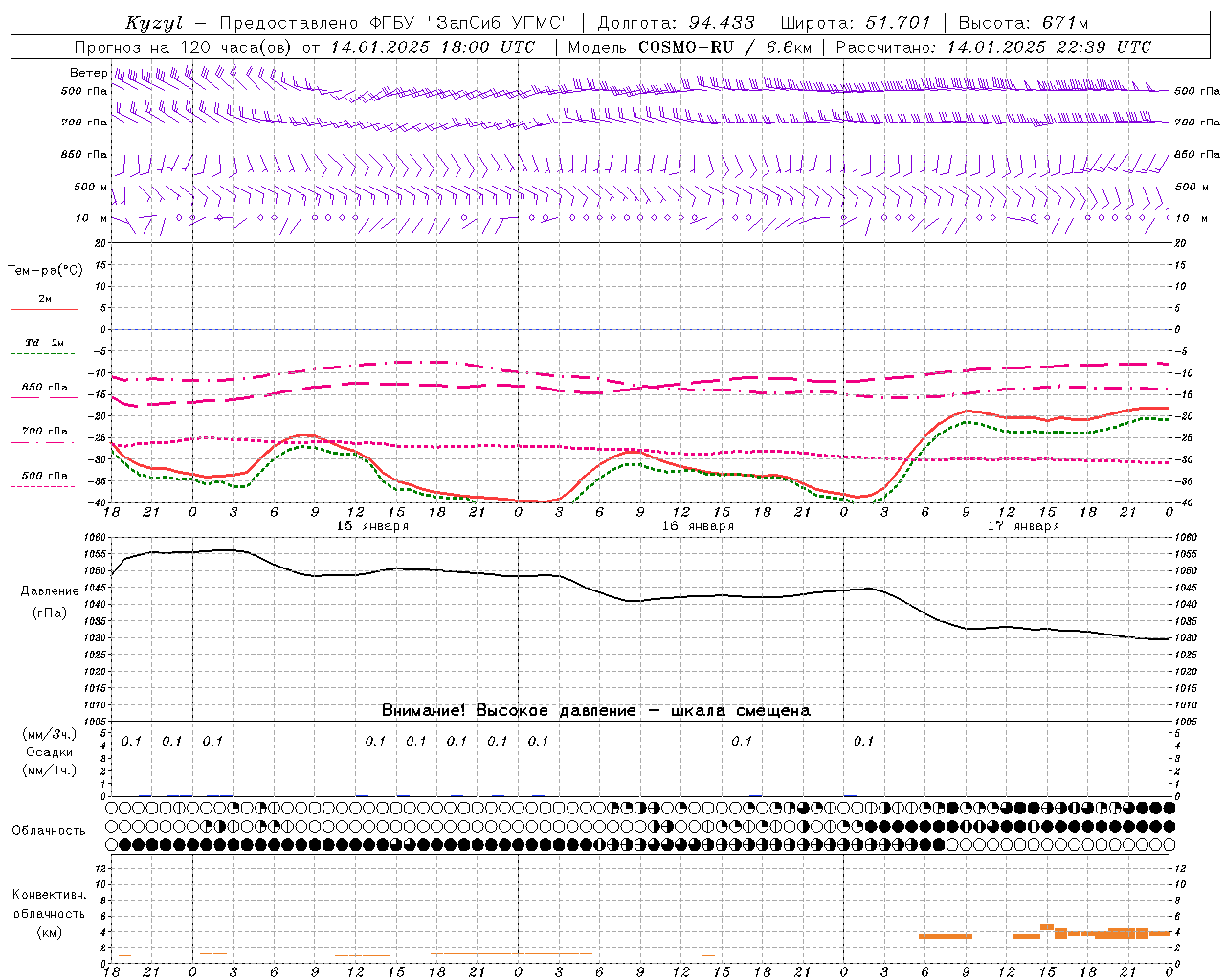Select the (мм/3ч.) precipitation unit label

[x=50, y=734]
